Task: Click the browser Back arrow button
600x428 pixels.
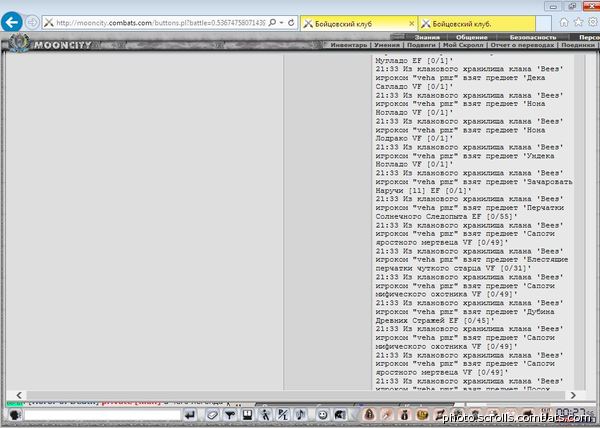Action: (11, 22)
